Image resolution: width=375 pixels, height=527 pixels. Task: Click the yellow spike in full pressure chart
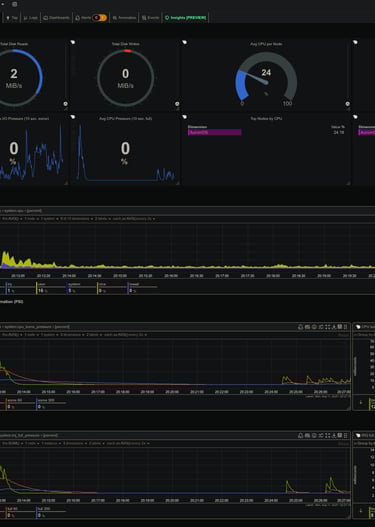click(331, 484)
